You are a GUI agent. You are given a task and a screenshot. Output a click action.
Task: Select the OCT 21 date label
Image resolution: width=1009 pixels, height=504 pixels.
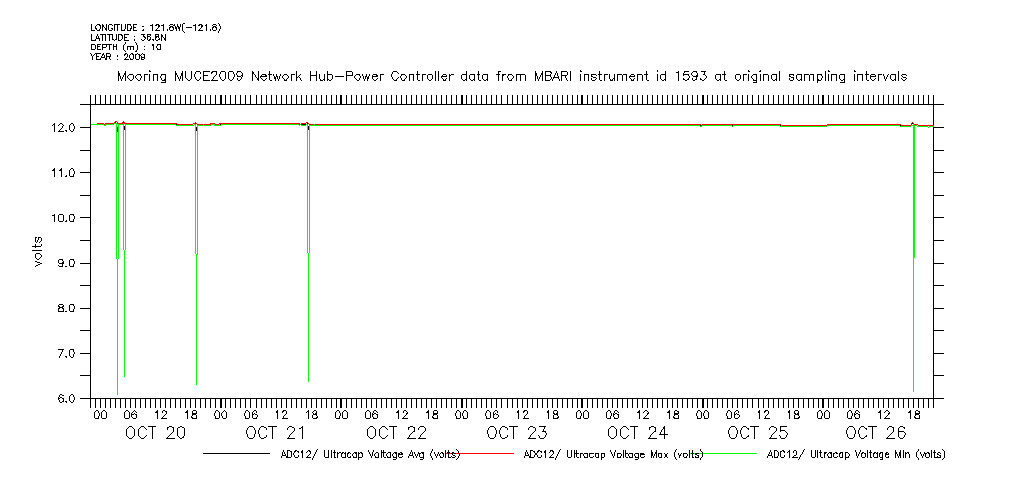[x=275, y=433]
